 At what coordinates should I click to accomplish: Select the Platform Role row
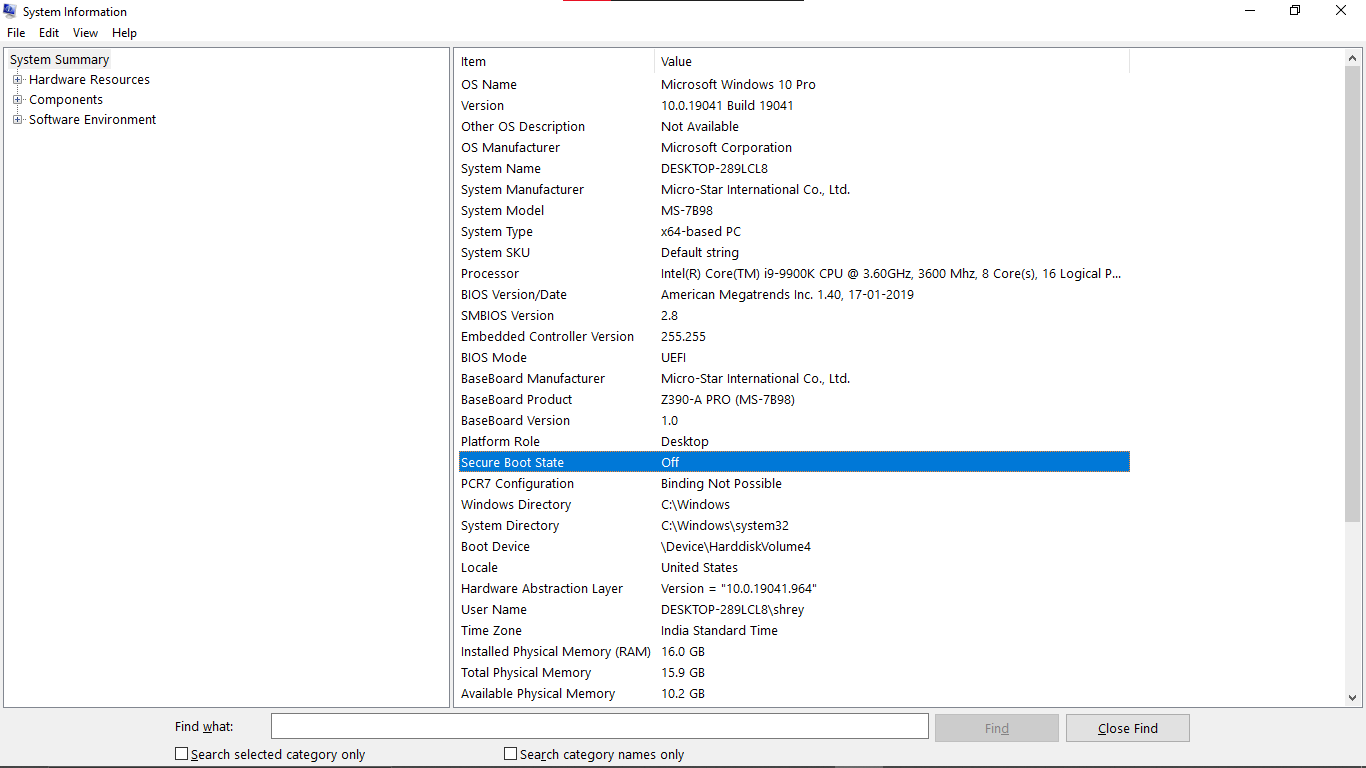(x=794, y=442)
